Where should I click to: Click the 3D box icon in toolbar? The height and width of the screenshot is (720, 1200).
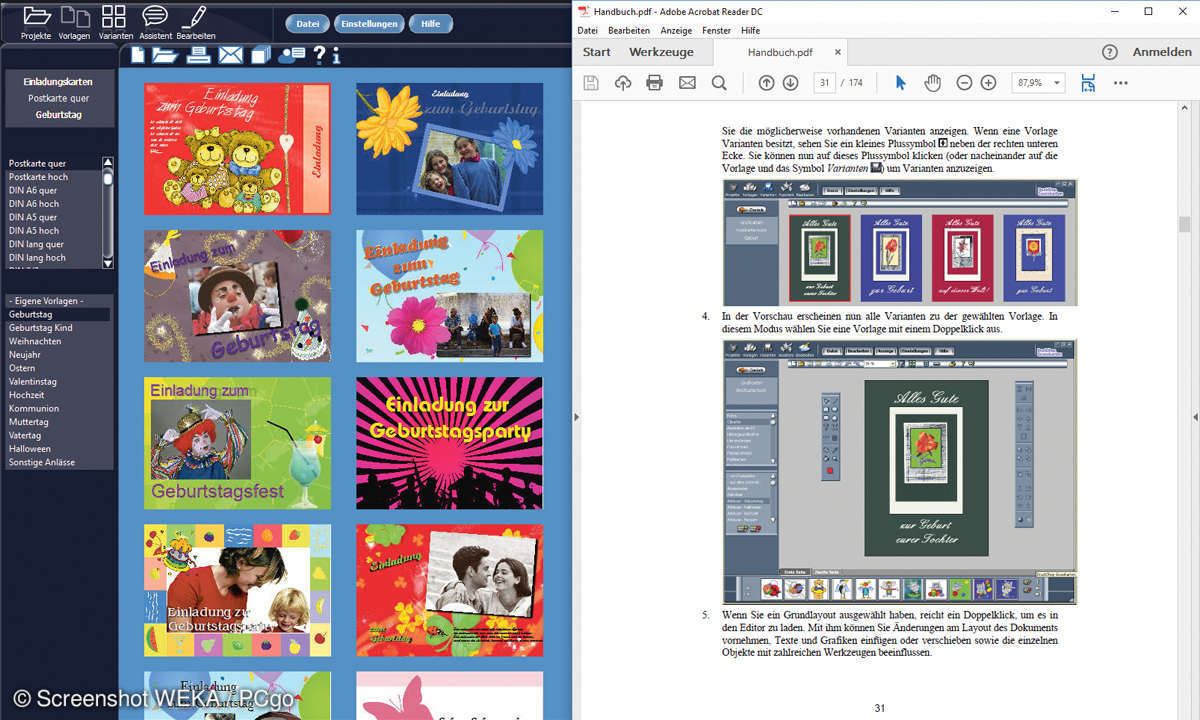tap(261, 56)
